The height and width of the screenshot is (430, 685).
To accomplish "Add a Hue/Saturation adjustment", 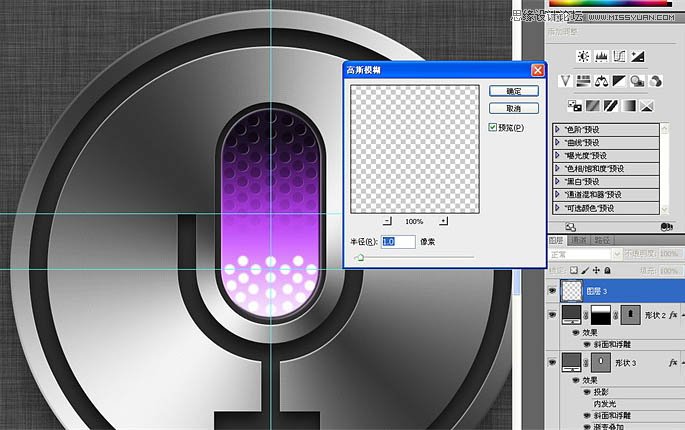I will (583, 81).
